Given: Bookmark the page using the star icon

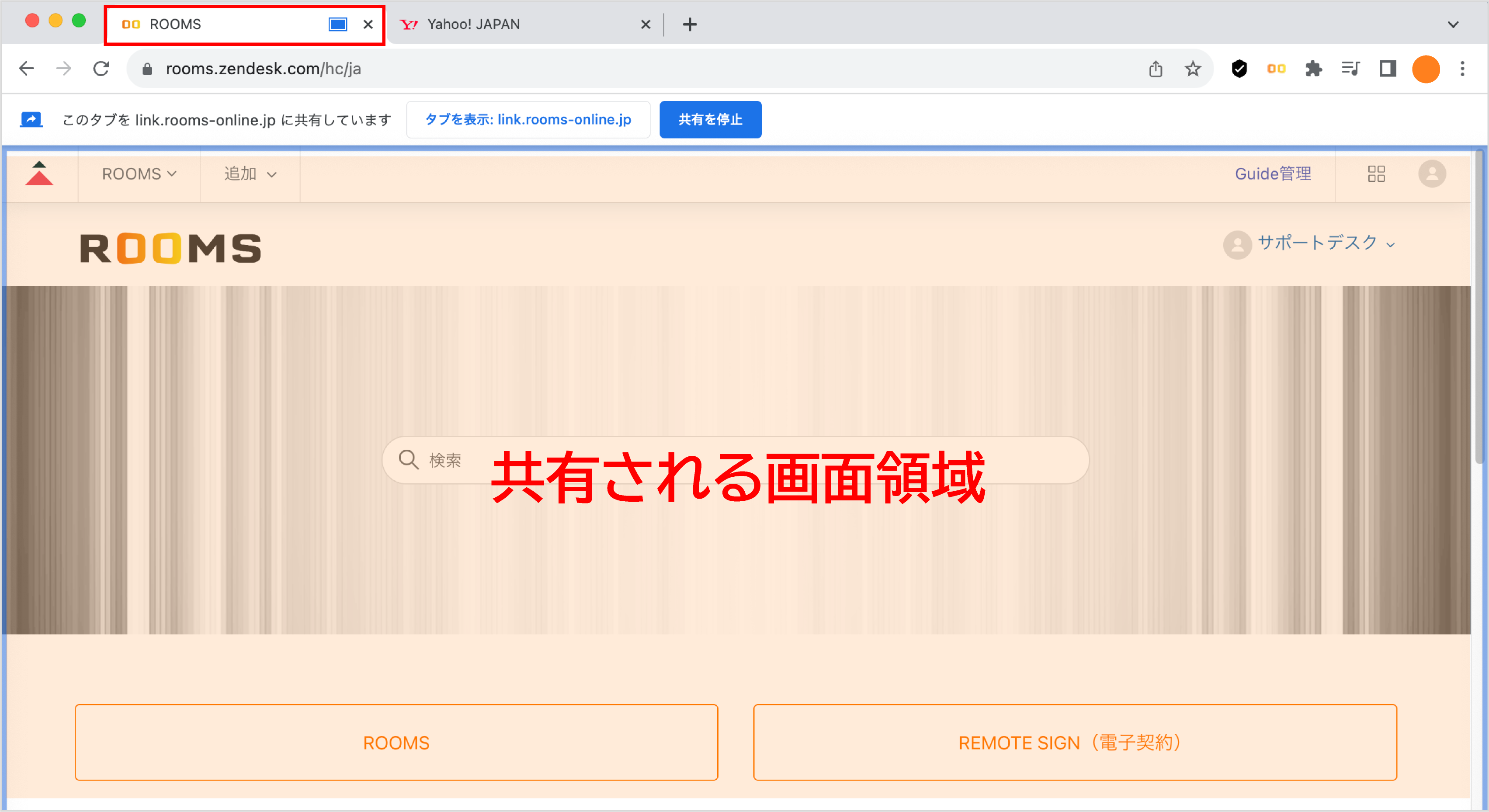Looking at the screenshot, I should click(x=1193, y=68).
